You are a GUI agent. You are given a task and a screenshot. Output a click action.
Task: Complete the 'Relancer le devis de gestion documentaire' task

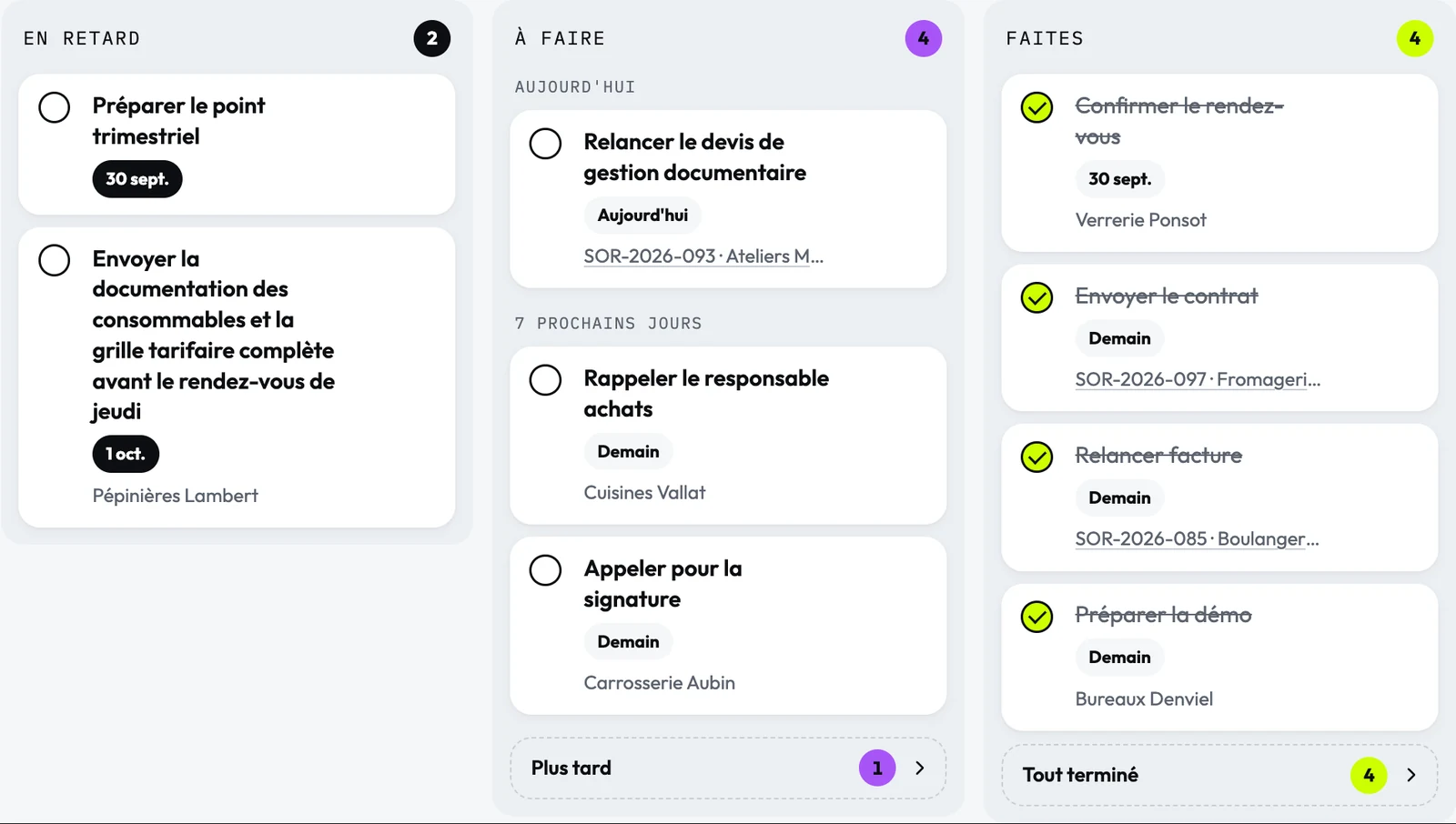tap(546, 144)
